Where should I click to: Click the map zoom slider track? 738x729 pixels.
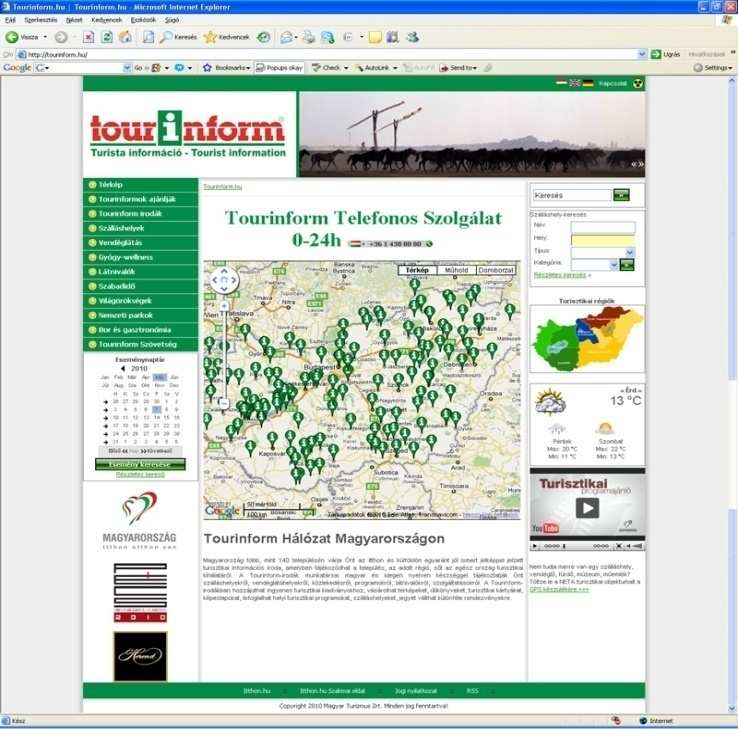click(x=224, y=354)
